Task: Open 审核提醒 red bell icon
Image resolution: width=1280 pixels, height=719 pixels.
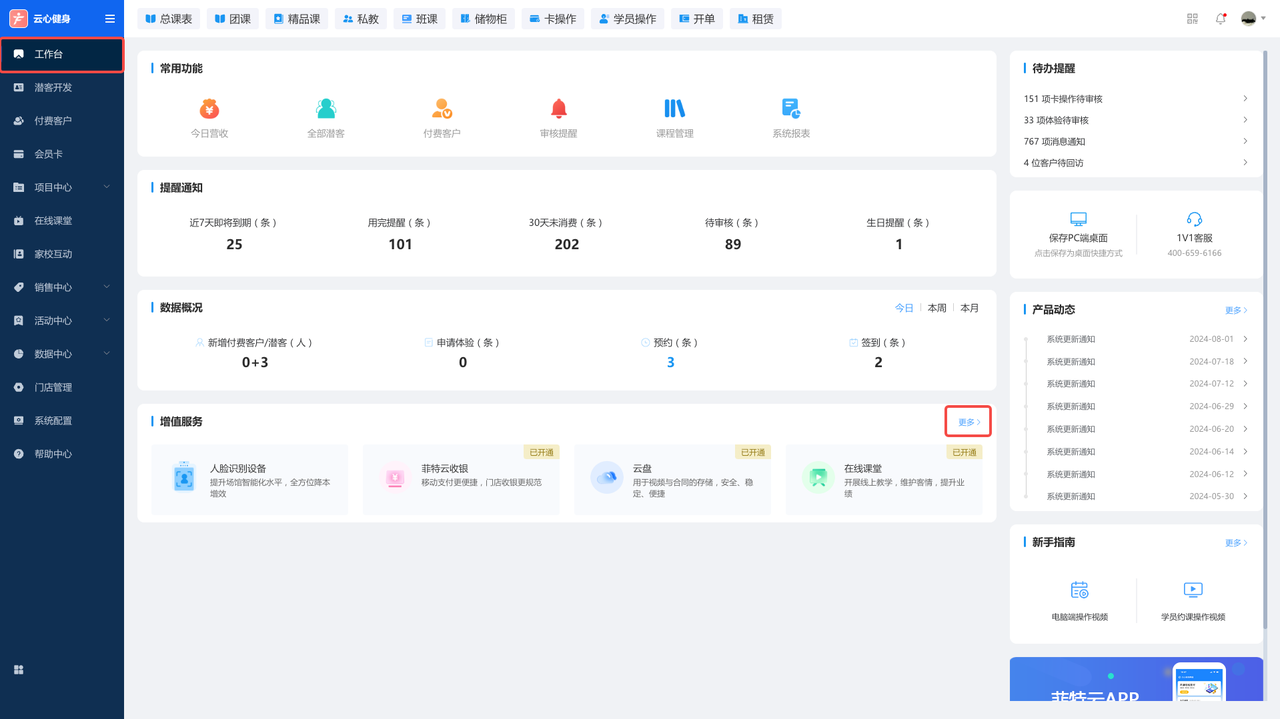Action: click(x=559, y=108)
